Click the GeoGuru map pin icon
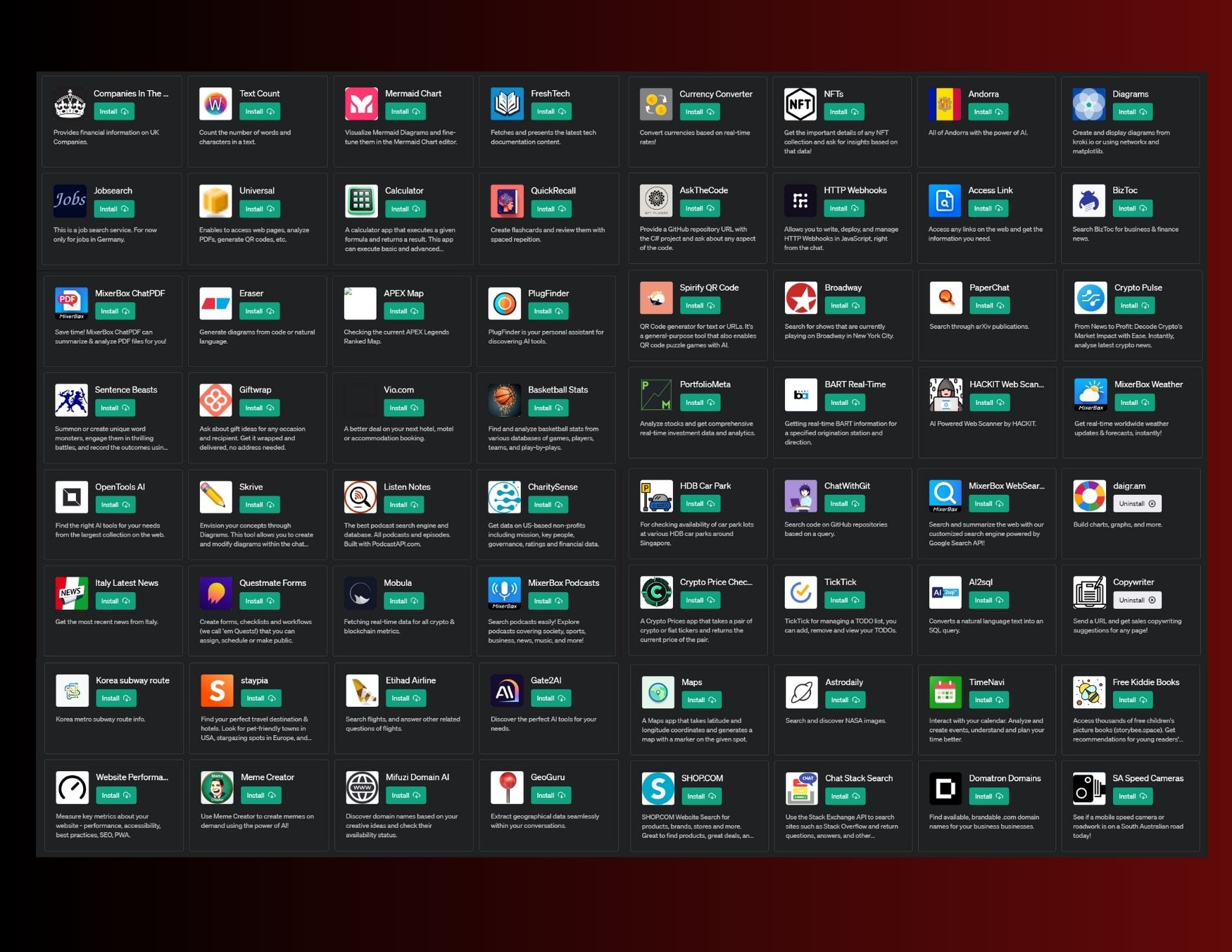The height and width of the screenshot is (952, 1232). point(507,788)
